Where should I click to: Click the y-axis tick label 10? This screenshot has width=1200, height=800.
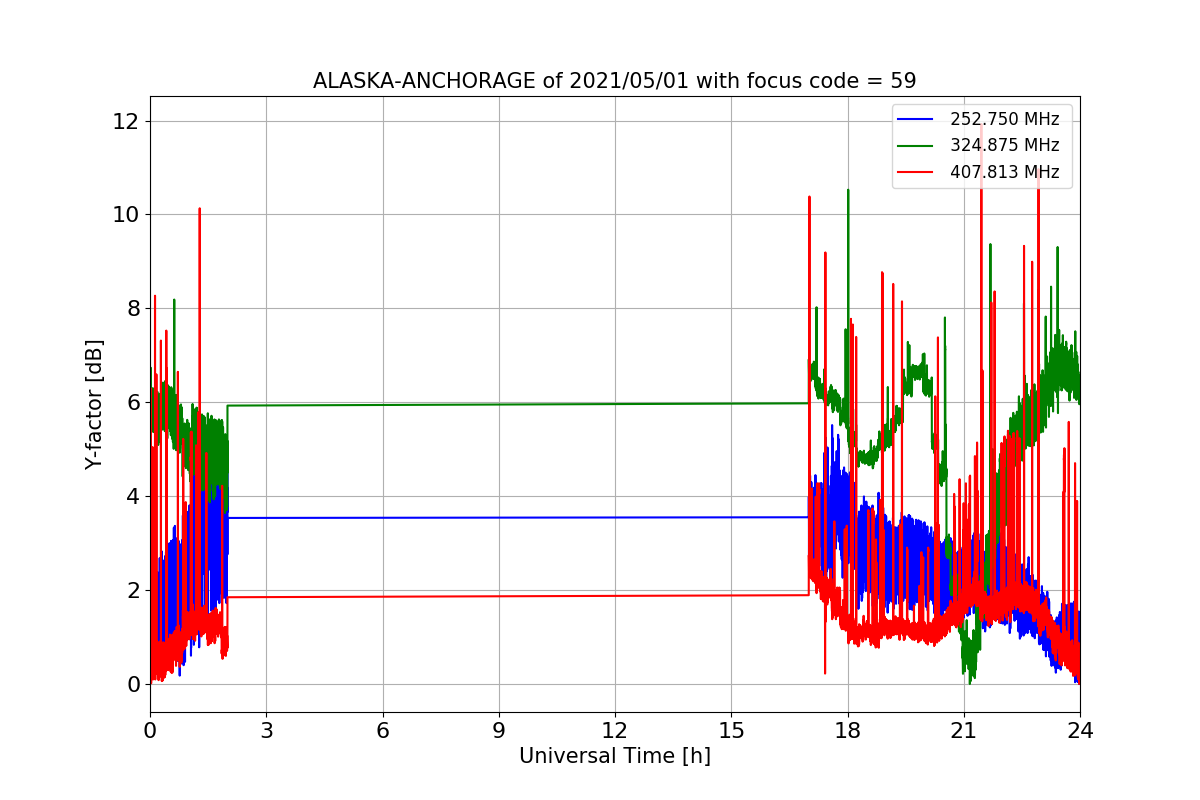(126, 214)
